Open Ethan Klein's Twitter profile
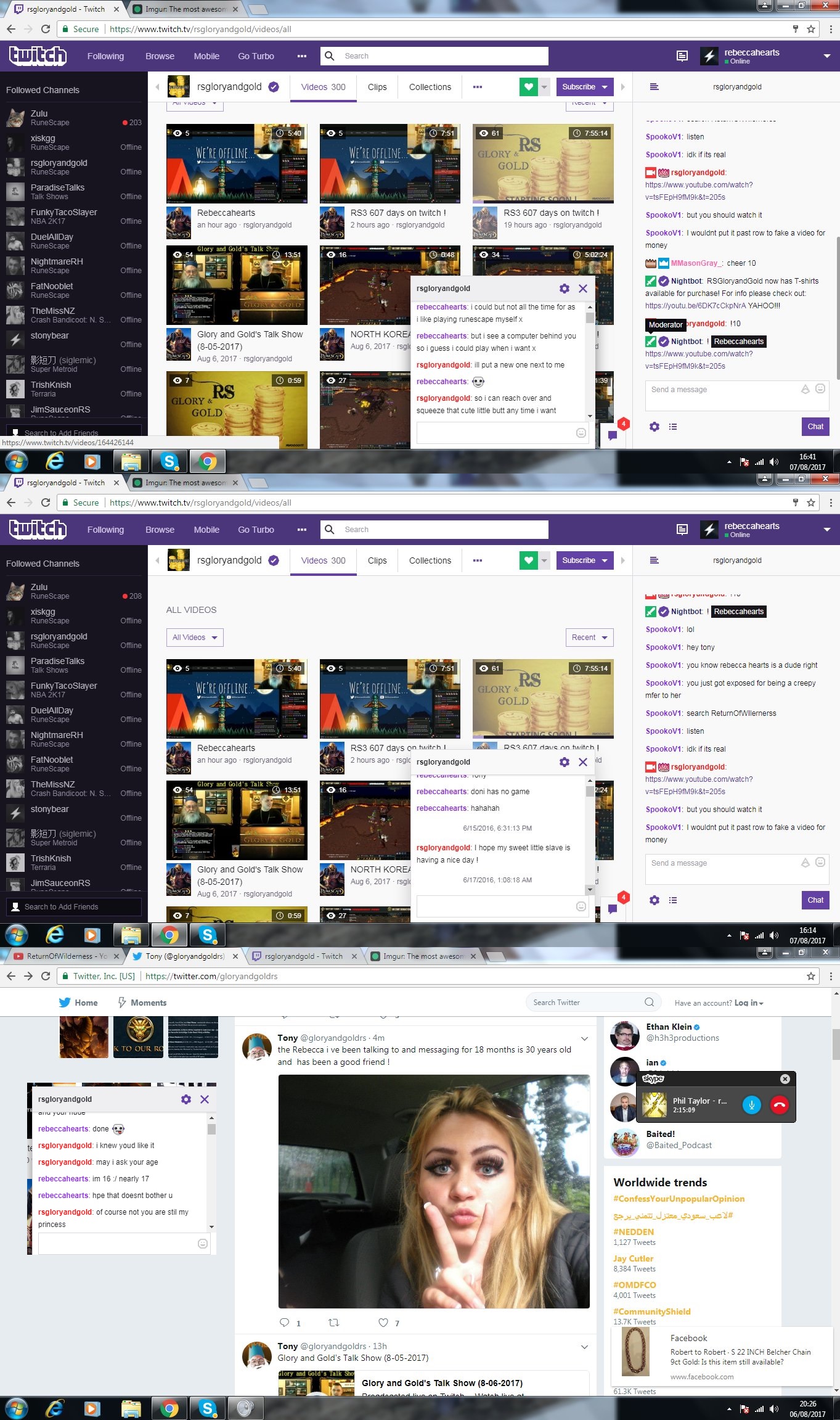Image resolution: width=840 pixels, height=1420 pixels. tap(669, 1027)
